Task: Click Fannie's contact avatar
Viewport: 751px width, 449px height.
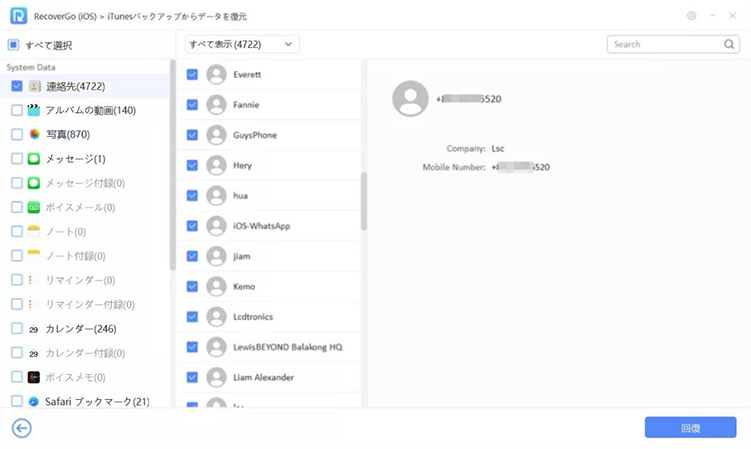Action: [216, 104]
